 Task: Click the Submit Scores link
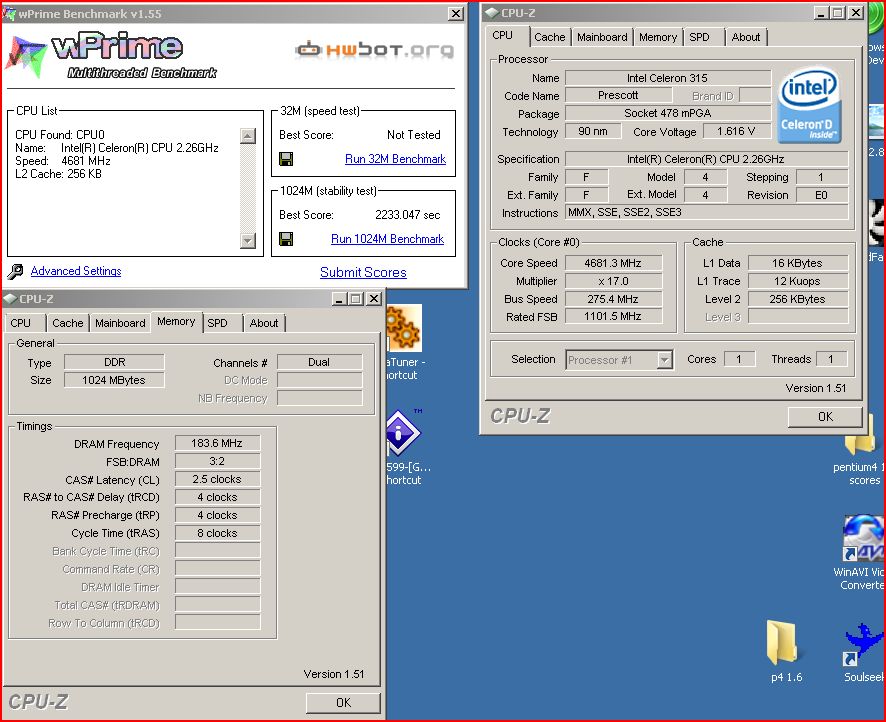[363, 272]
